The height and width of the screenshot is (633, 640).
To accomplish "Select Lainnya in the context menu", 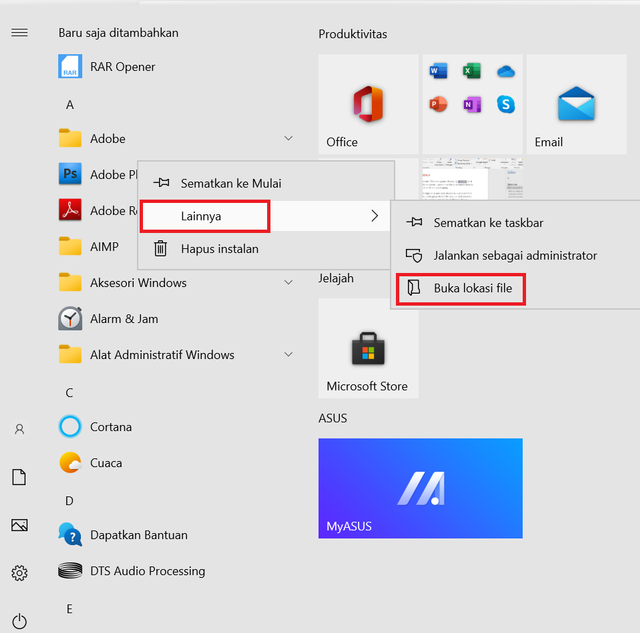I will pyautogui.click(x=204, y=216).
